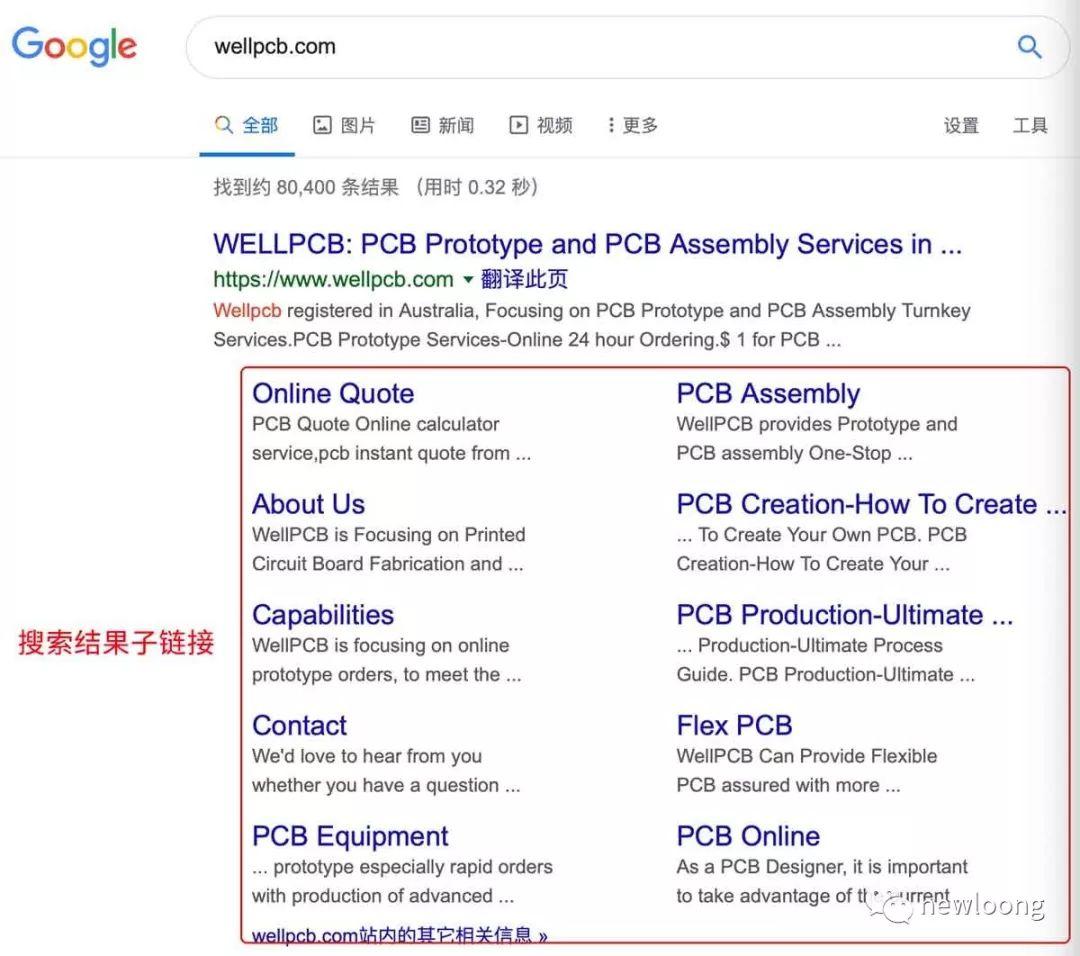Select the 图片 images tab icon
This screenshot has width=1080, height=956.
pos(322,125)
